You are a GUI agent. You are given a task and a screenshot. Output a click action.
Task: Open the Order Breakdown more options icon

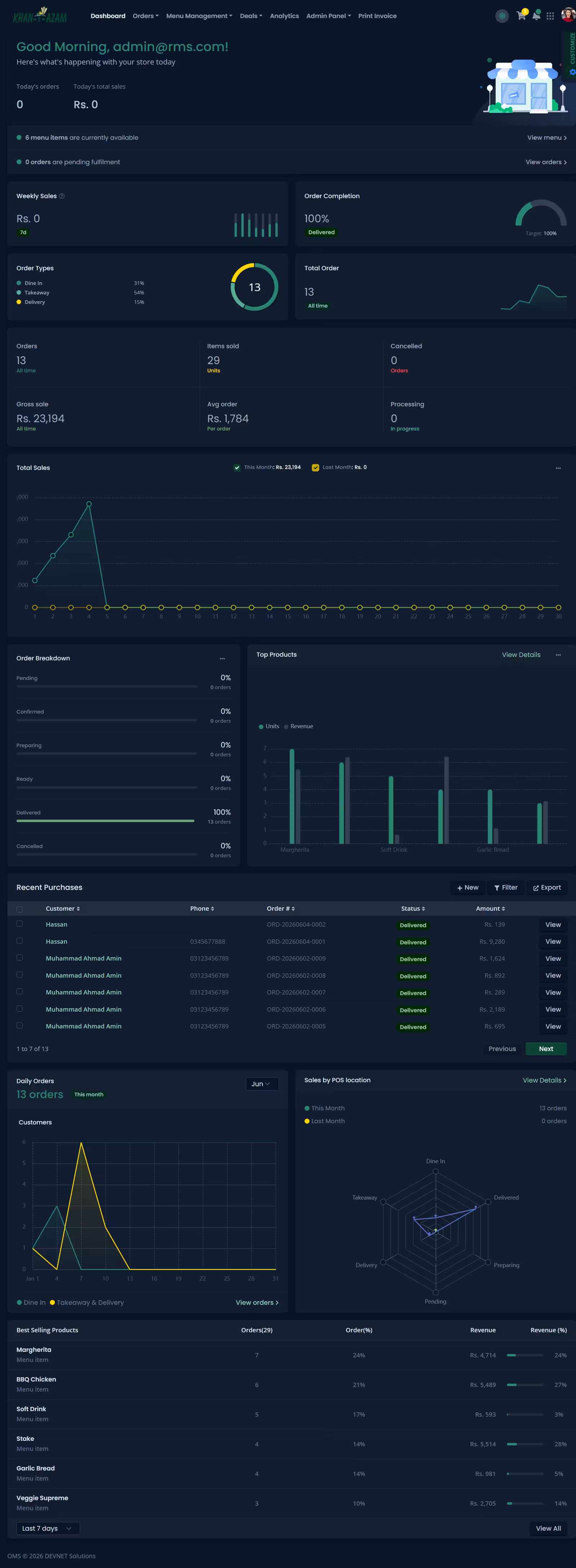click(x=222, y=659)
